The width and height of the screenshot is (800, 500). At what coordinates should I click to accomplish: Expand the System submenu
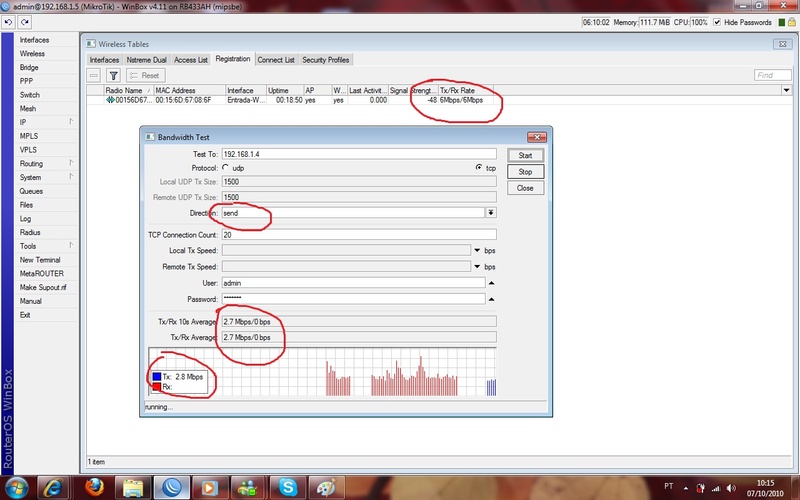coord(71,177)
